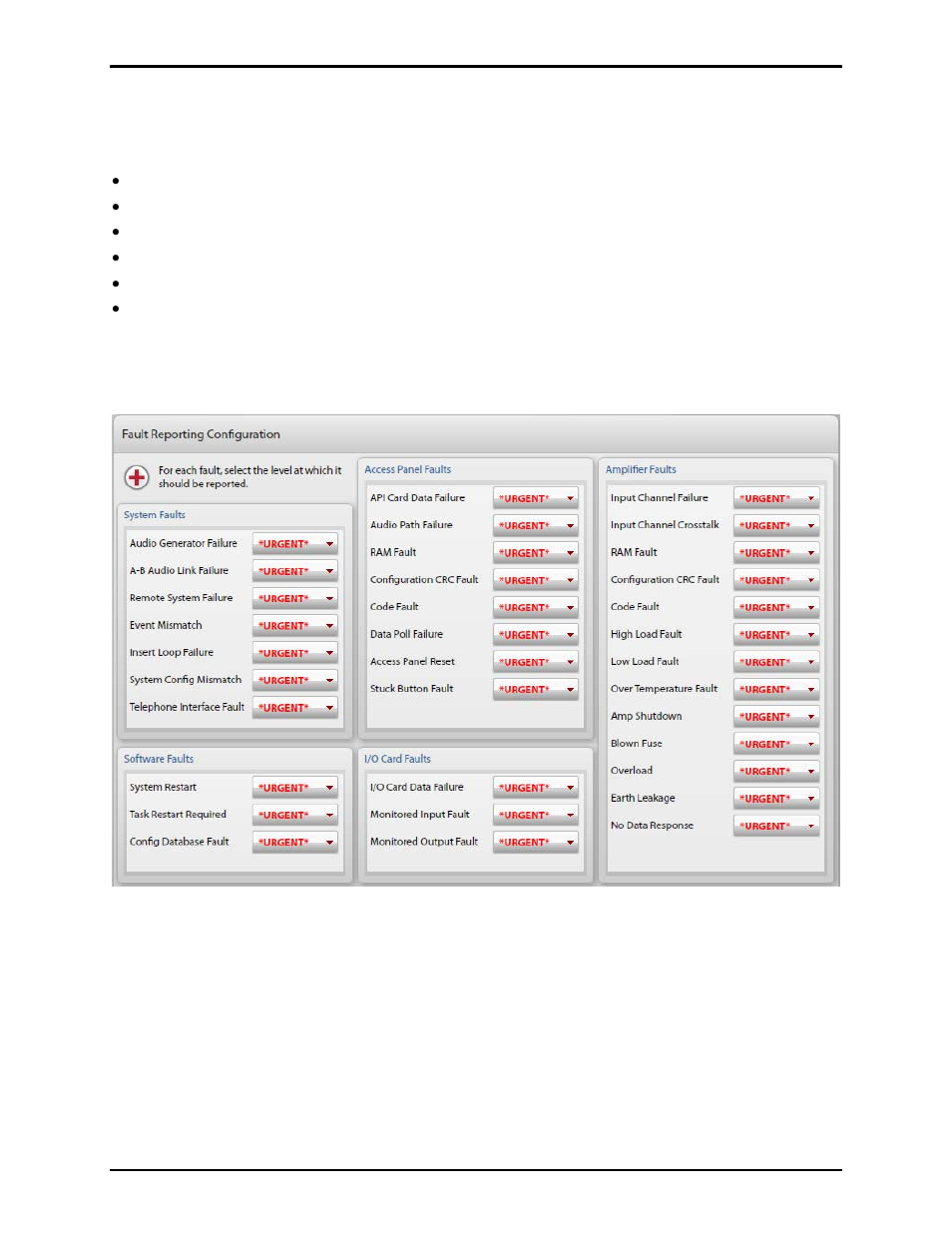Viewport: 952px width, 1233px height.
Task: Click the Audio Generator Failure label
Action: (x=184, y=543)
